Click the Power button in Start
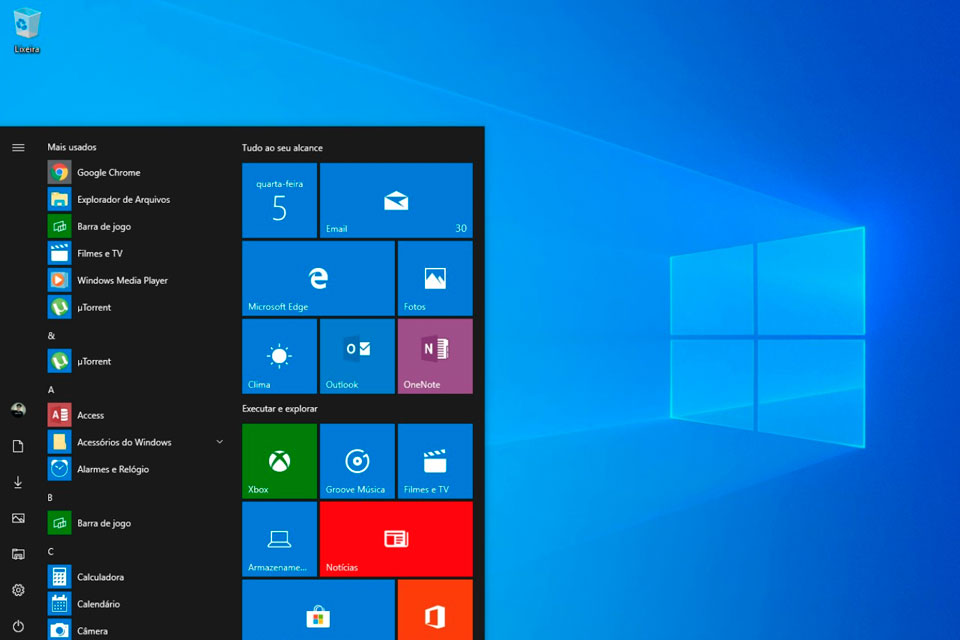This screenshot has width=960, height=640. click(x=18, y=626)
